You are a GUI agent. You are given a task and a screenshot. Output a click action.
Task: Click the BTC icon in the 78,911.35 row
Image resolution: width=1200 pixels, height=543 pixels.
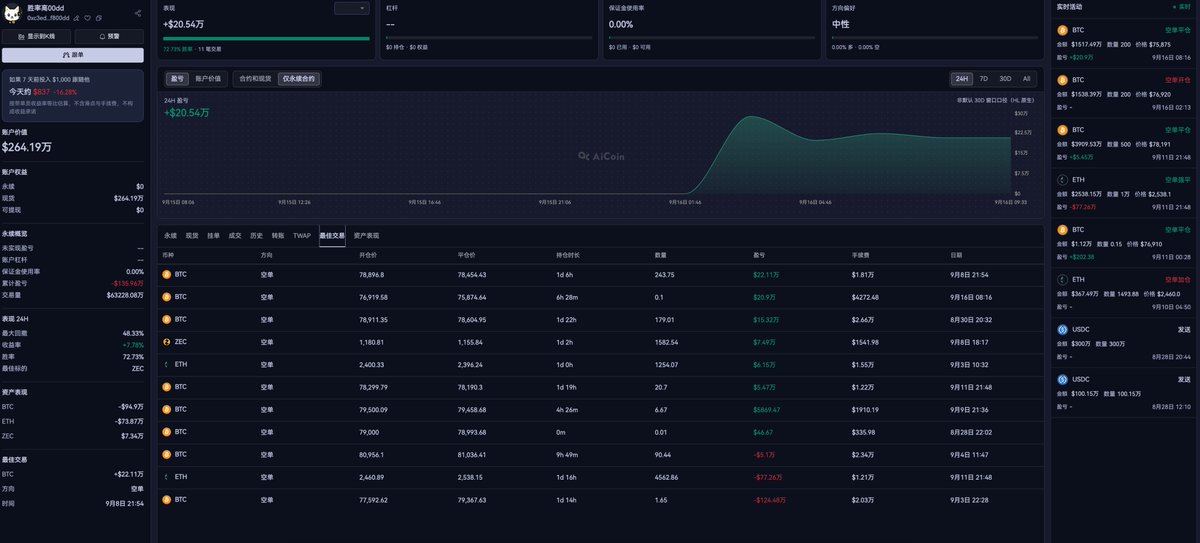(x=167, y=319)
